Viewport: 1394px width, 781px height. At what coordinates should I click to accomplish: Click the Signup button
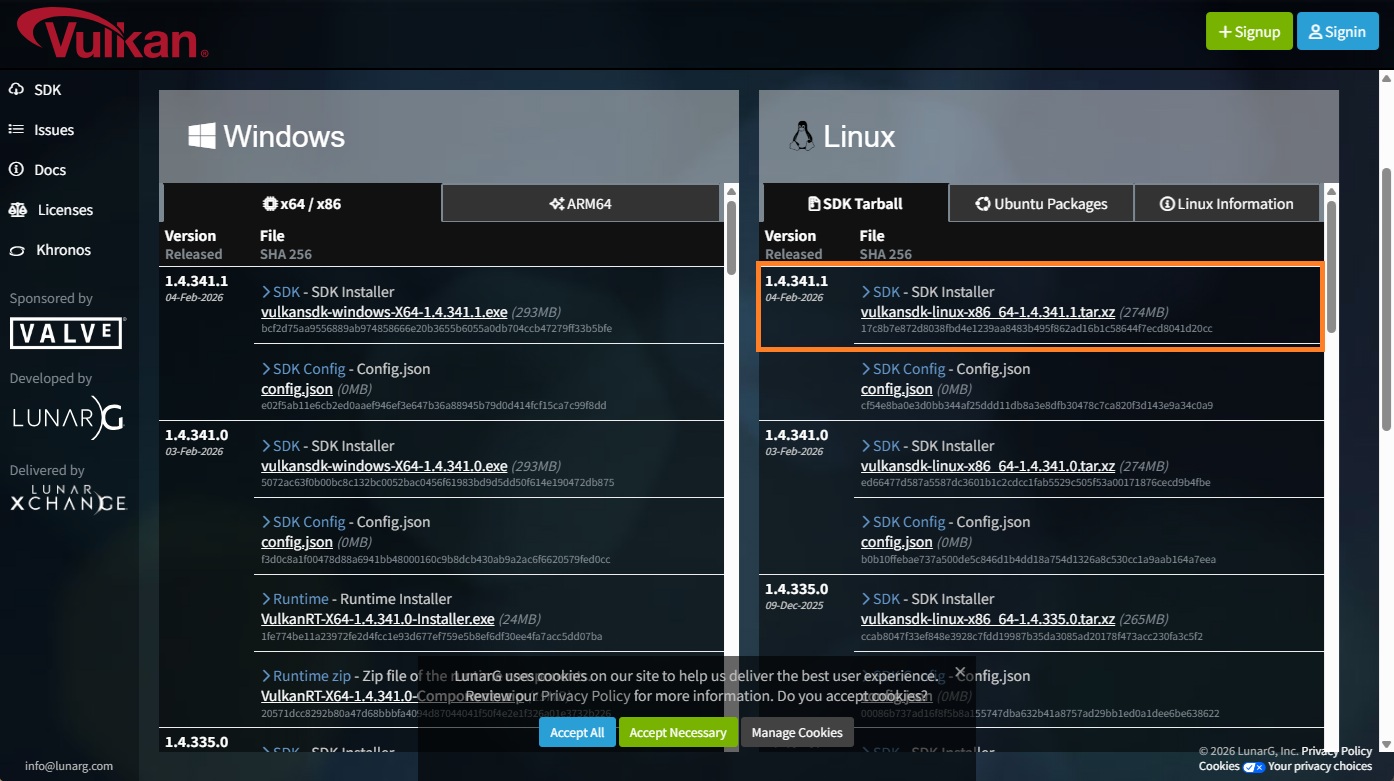pos(1249,32)
